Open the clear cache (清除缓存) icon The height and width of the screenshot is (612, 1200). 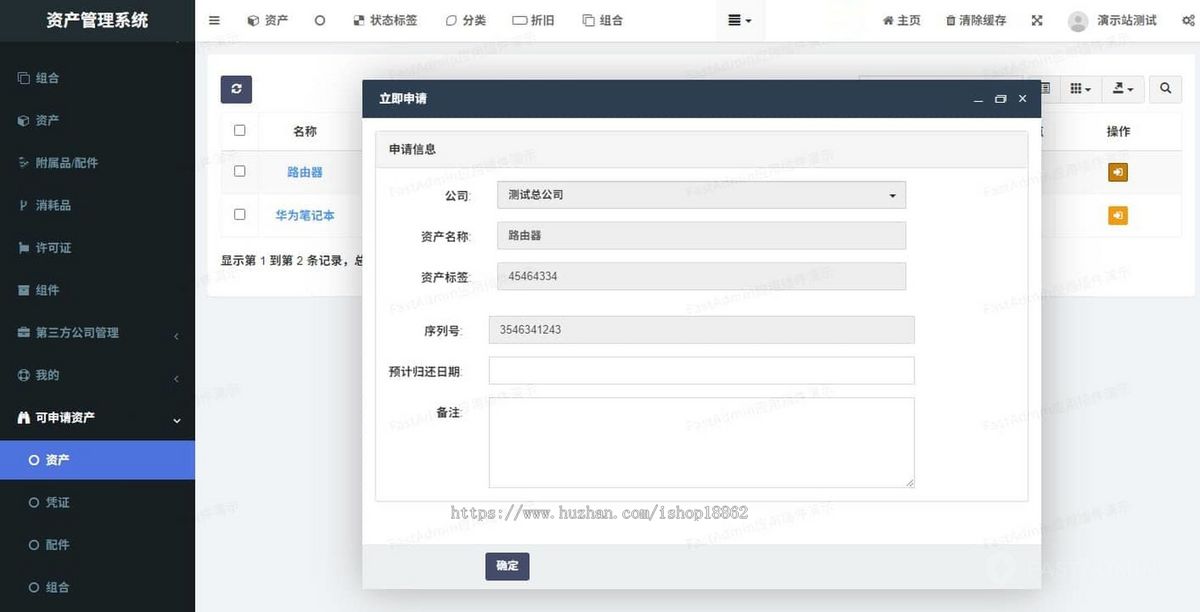tap(975, 19)
